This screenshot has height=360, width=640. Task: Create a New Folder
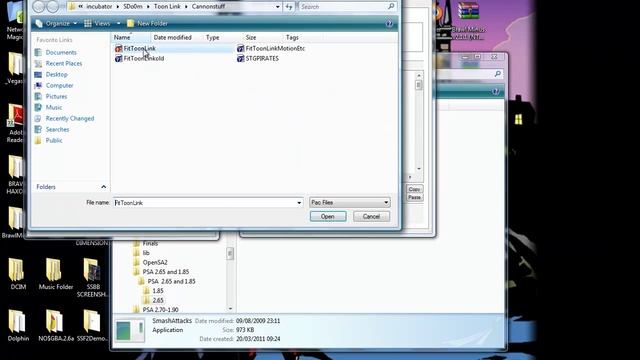pyautogui.click(x=147, y=24)
